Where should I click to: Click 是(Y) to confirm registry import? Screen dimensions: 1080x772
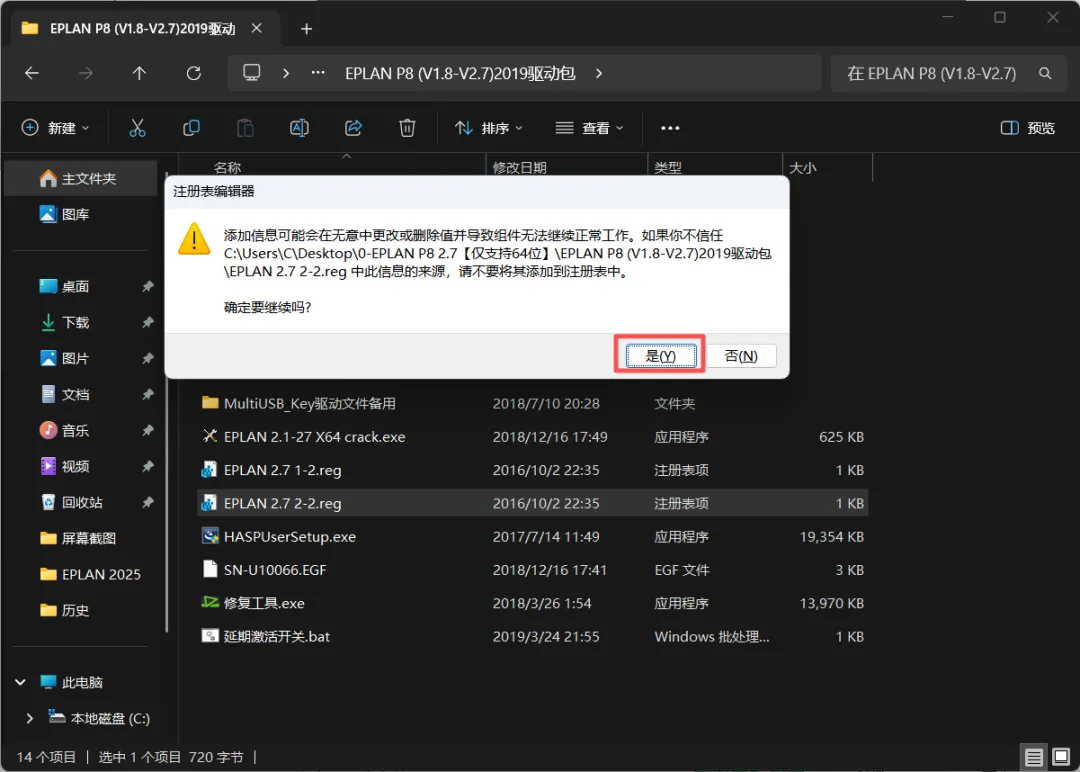click(x=661, y=356)
